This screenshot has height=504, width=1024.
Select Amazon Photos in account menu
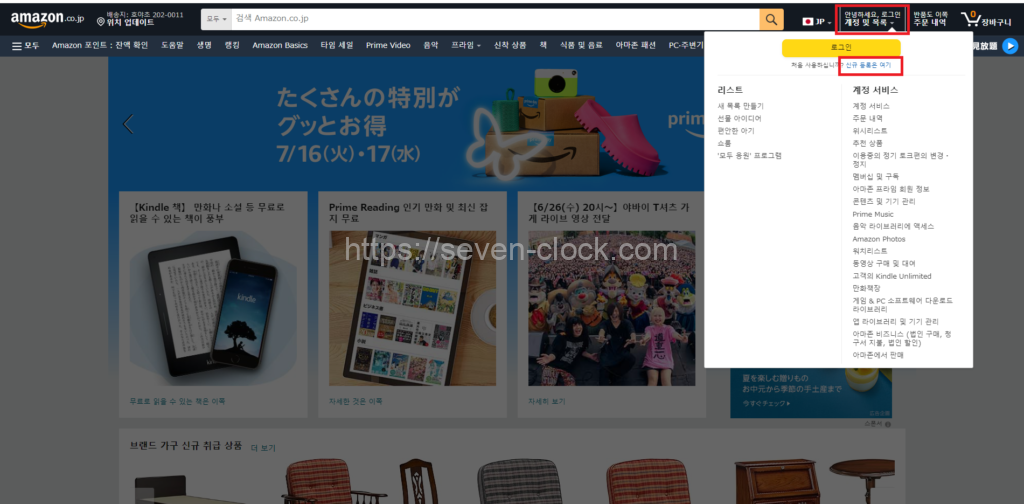click(x=878, y=239)
